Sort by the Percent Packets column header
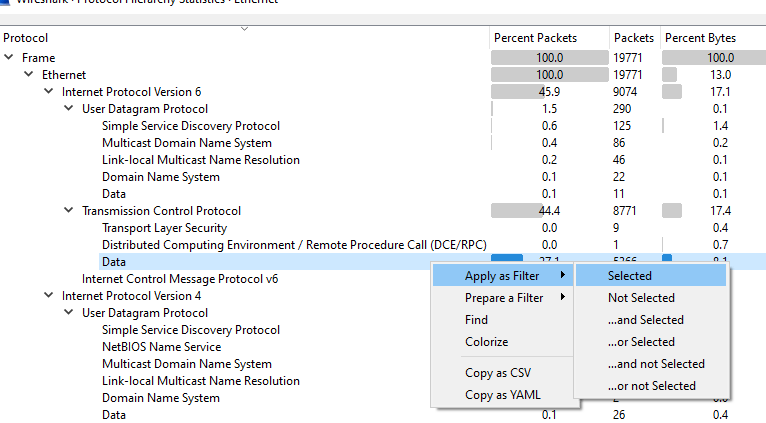Screen dimensions: 766x423 tap(535, 38)
